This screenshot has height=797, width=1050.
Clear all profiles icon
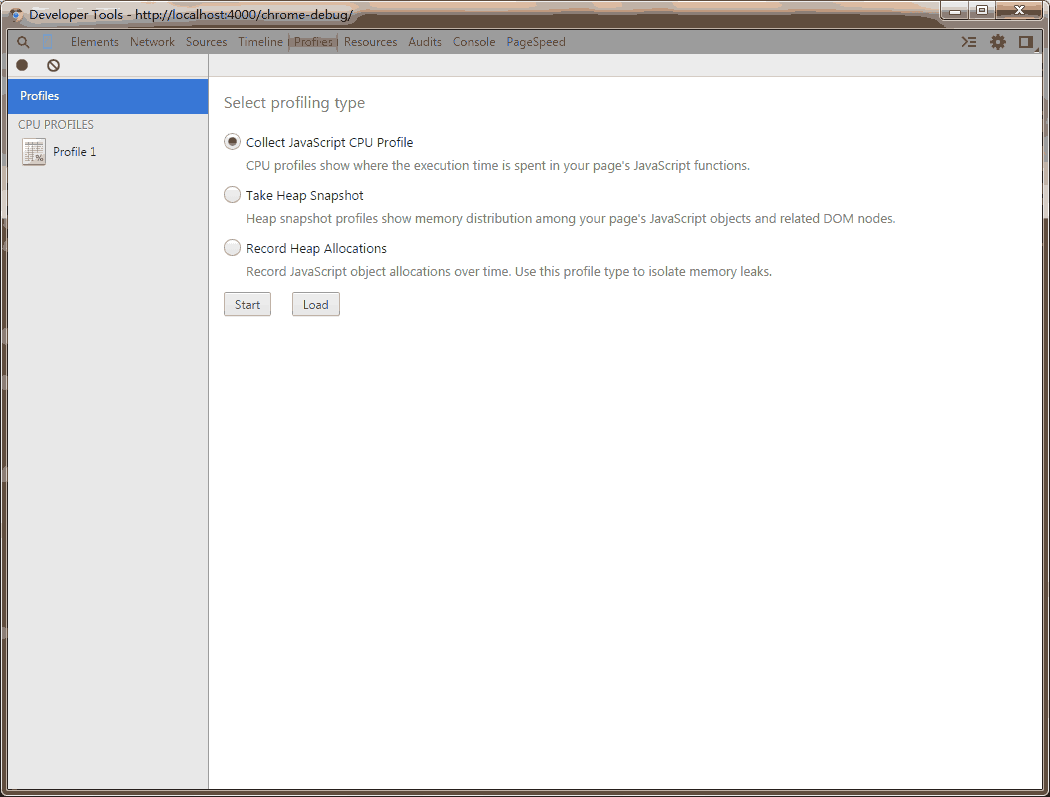54,65
